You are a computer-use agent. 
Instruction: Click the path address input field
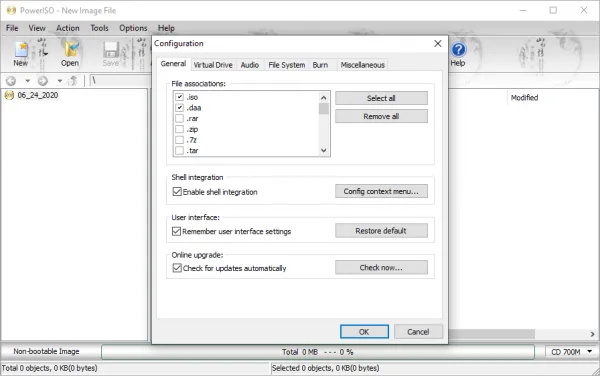(121, 81)
